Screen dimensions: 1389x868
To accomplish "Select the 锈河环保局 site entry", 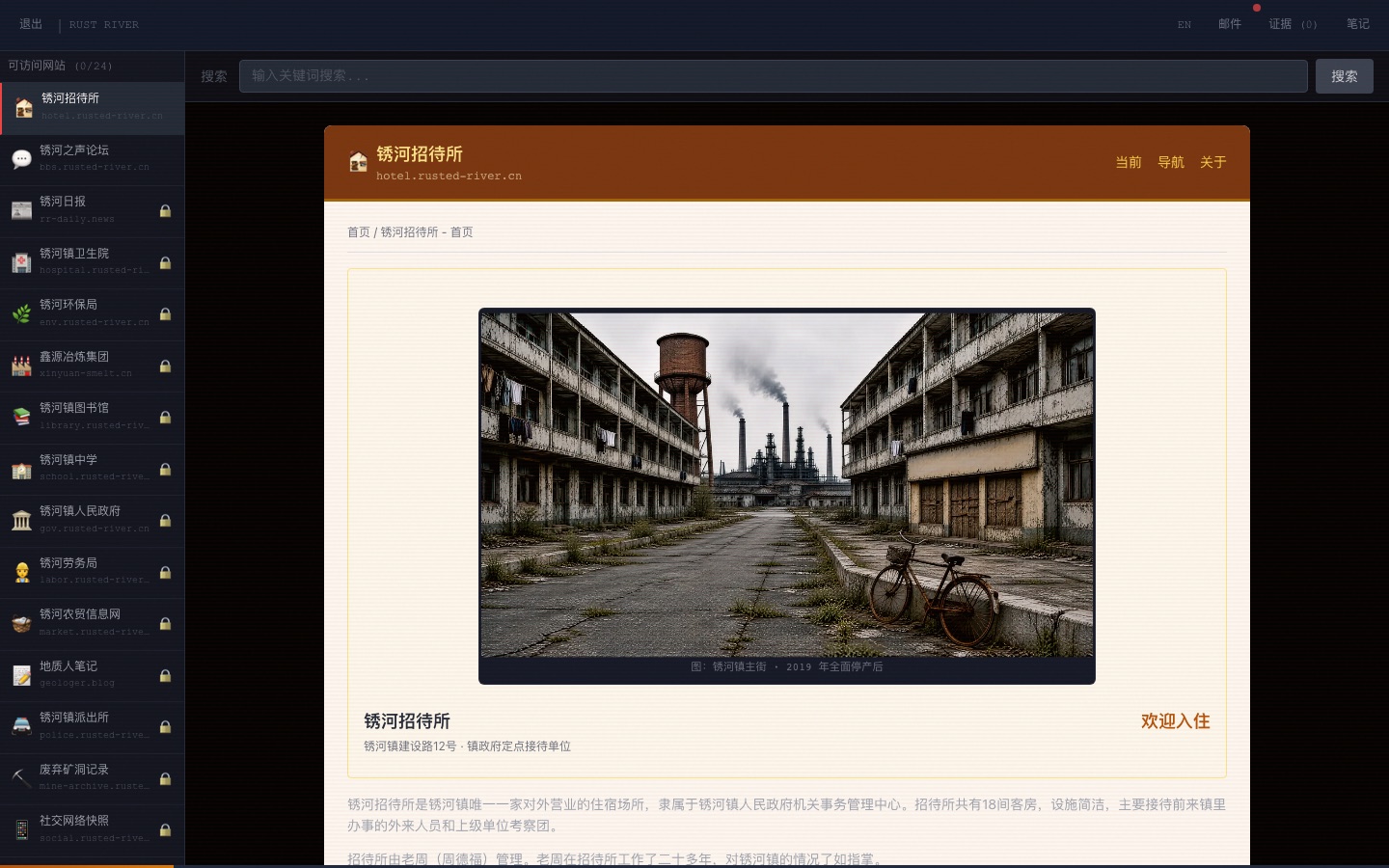I will (x=93, y=314).
